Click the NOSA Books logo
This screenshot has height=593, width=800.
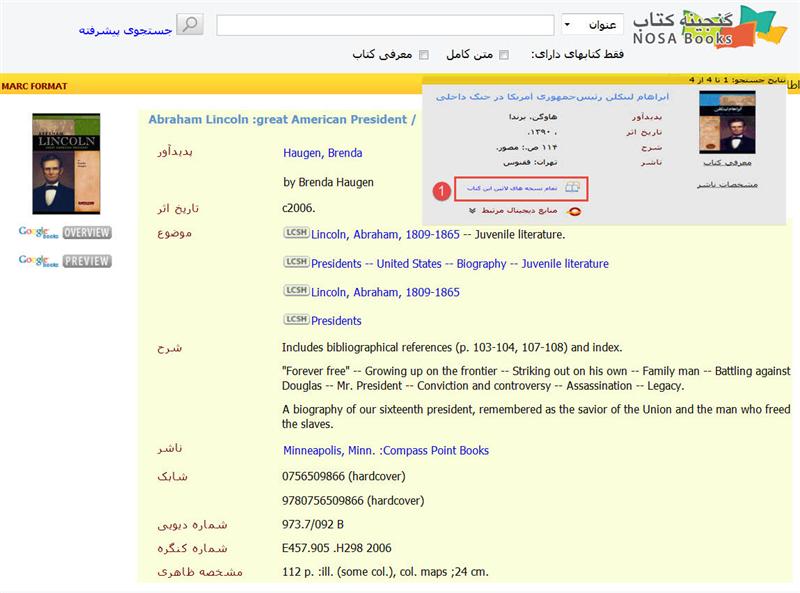coord(719,28)
